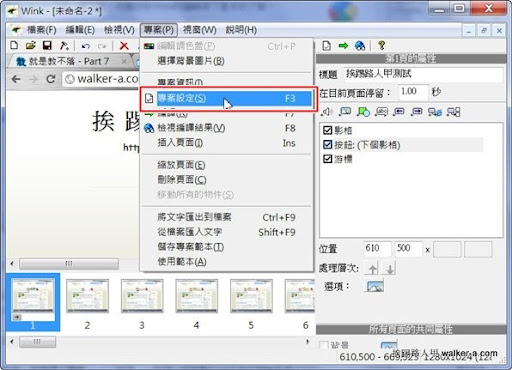512x370 pixels.
Task: Toggle the 影格 checkbox
Action: [x=328, y=130]
